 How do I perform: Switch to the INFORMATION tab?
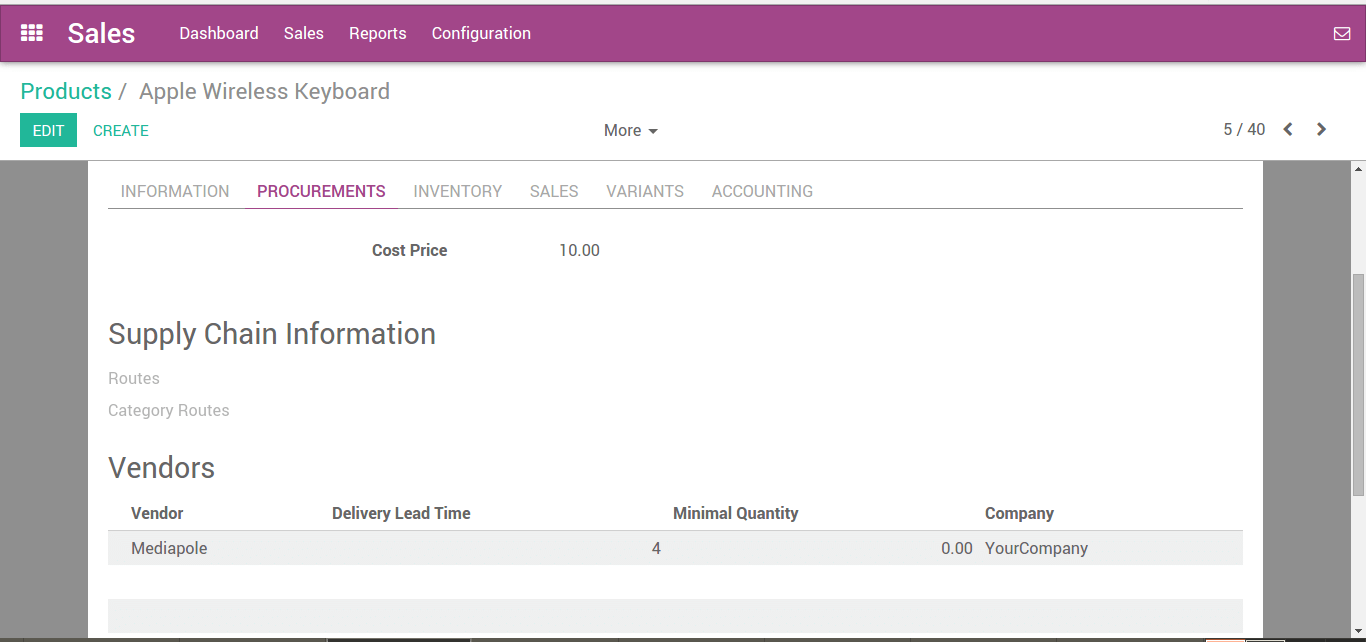(x=175, y=191)
